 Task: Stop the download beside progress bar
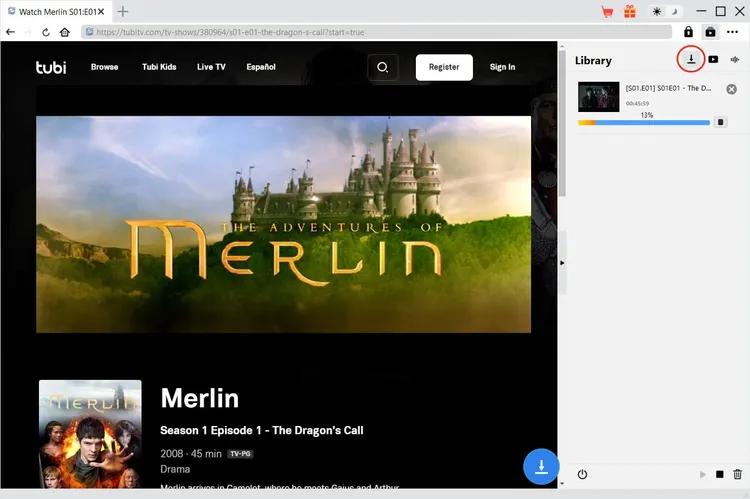click(x=720, y=123)
